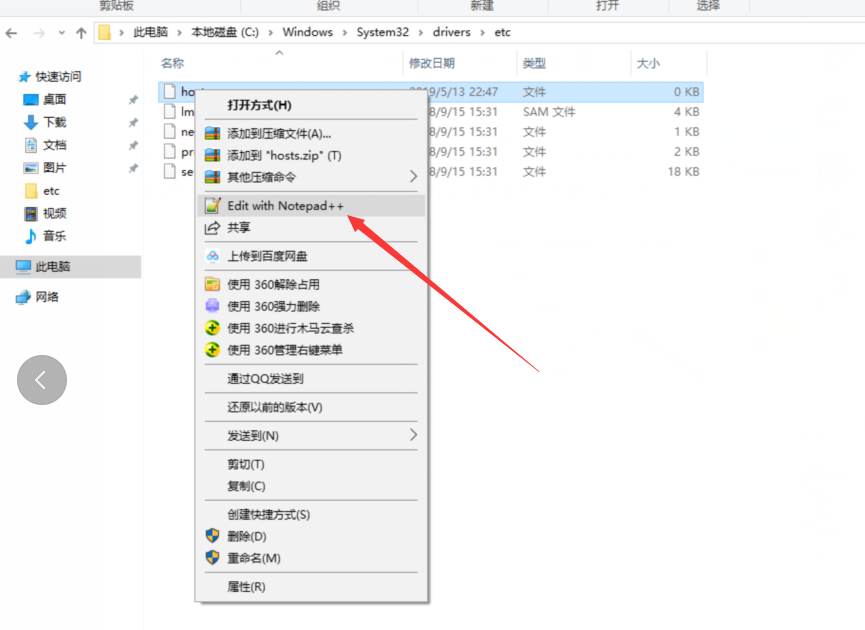Click the back navigation arrow in Explorer
Image resolution: width=865 pixels, height=630 pixels.
tap(12, 32)
